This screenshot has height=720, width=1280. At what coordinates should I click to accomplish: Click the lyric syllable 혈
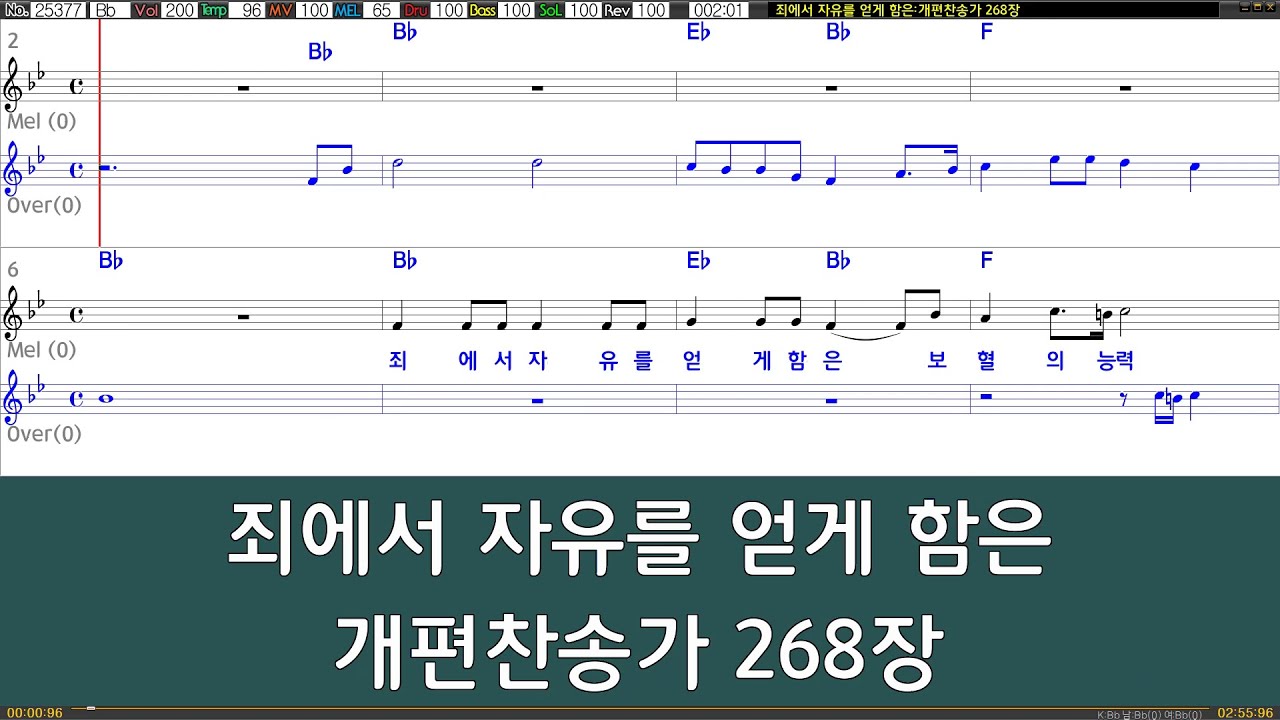click(x=987, y=361)
